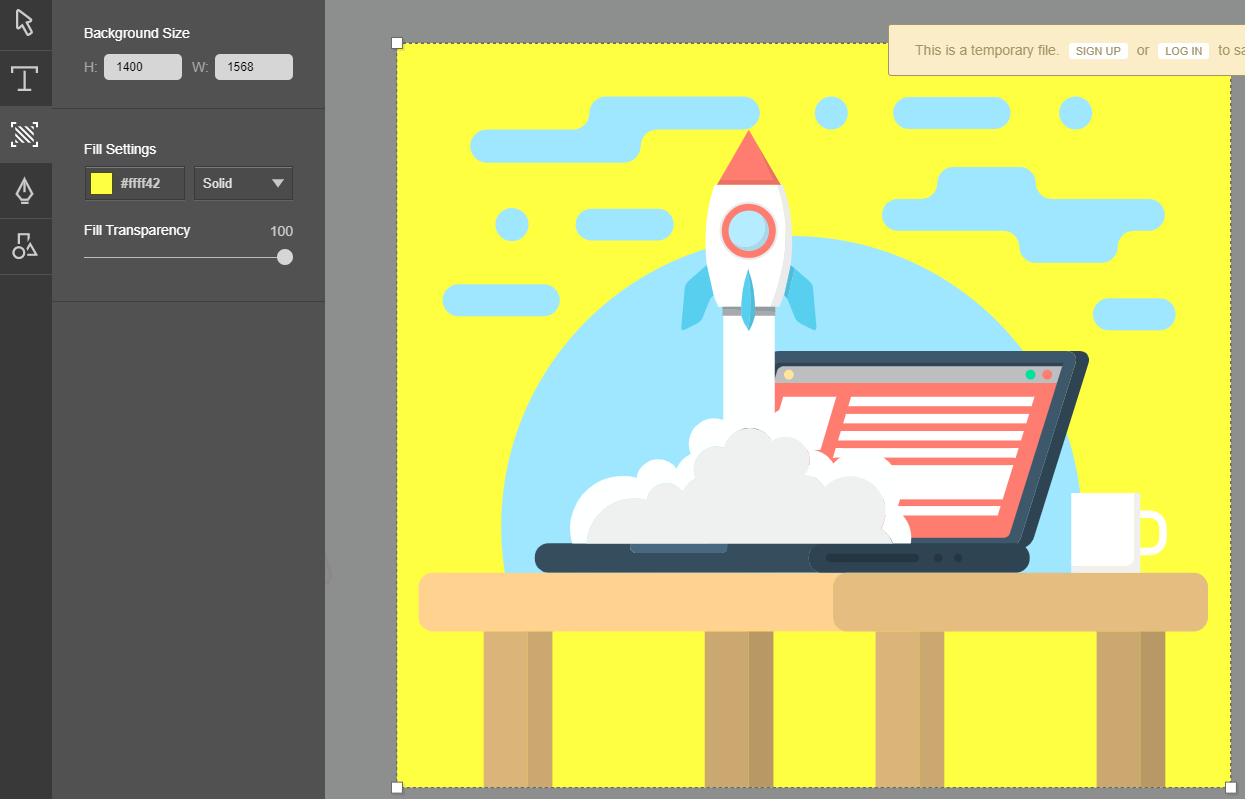The height and width of the screenshot is (799, 1245).
Task: Click the green dot on the laptop screen
Action: tap(1030, 374)
